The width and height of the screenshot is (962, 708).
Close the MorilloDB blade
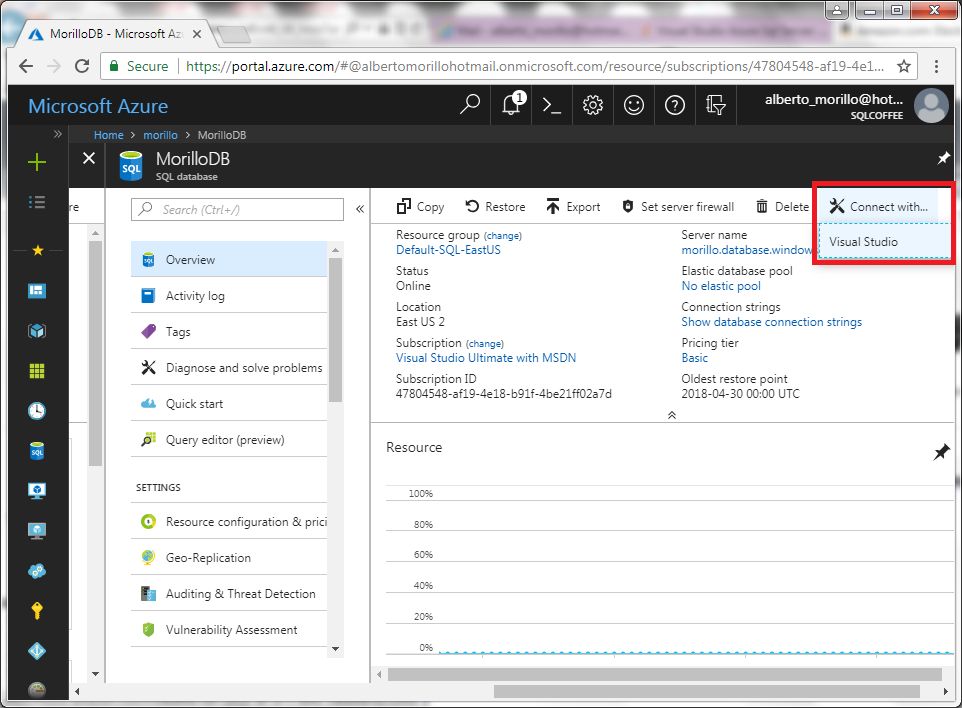tap(89, 158)
